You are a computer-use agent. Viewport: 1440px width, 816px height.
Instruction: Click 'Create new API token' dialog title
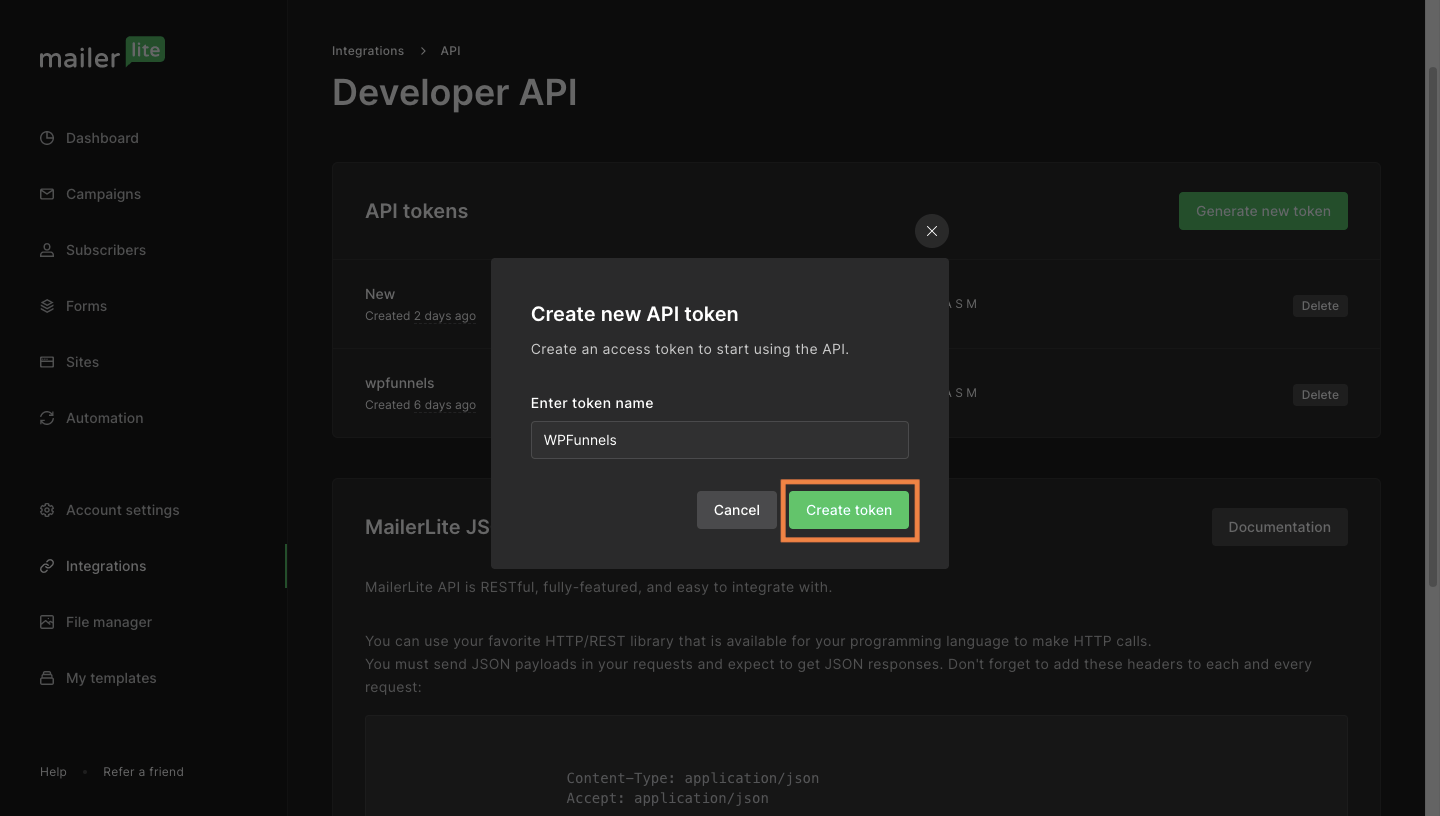[634, 314]
